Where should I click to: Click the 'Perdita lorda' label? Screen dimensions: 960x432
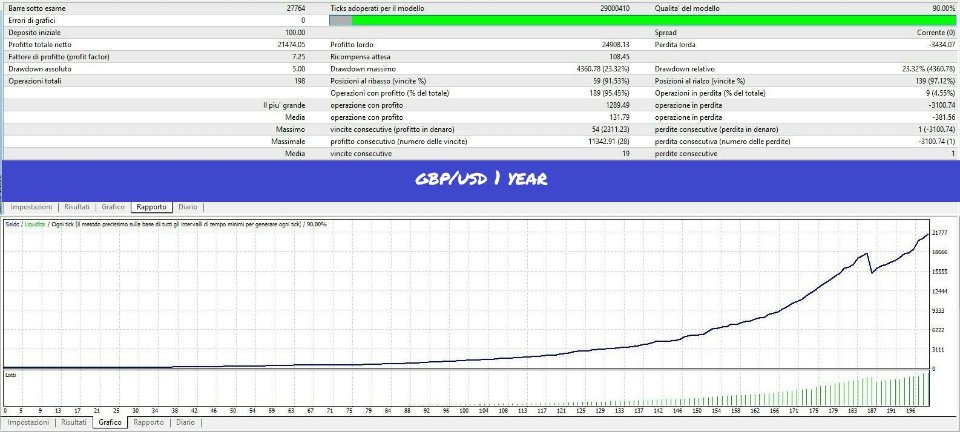tap(675, 45)
